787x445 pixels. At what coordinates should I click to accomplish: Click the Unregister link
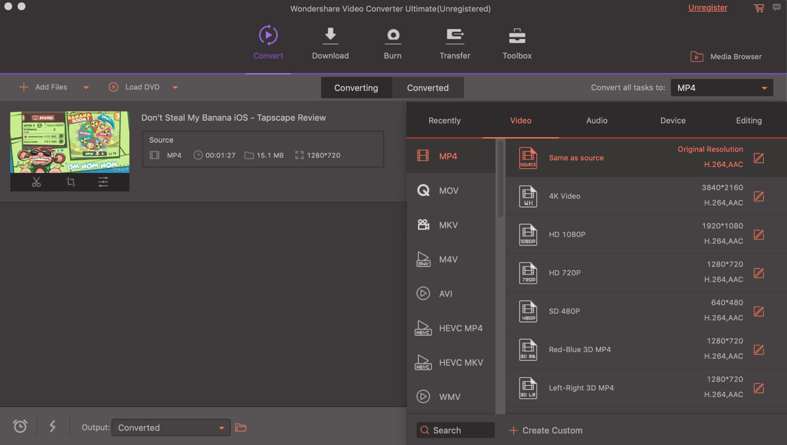[x=707, y=8]
